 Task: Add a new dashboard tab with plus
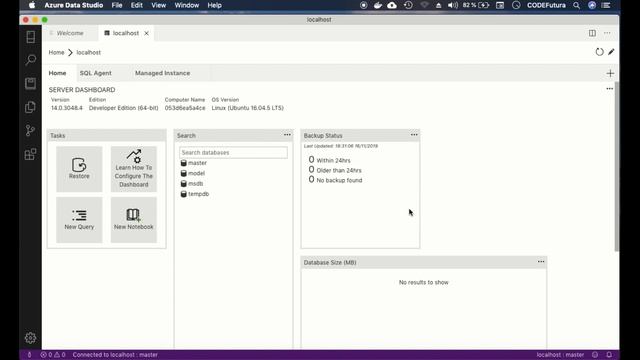coord(610,73)
